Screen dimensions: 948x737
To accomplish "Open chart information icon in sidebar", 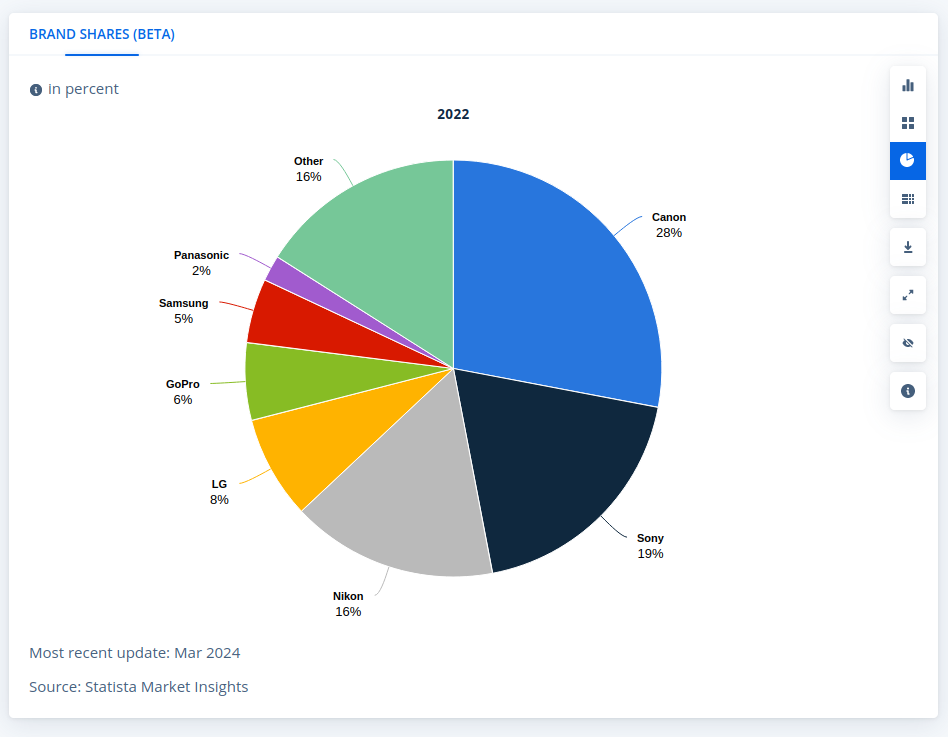I will click(907, 391).
